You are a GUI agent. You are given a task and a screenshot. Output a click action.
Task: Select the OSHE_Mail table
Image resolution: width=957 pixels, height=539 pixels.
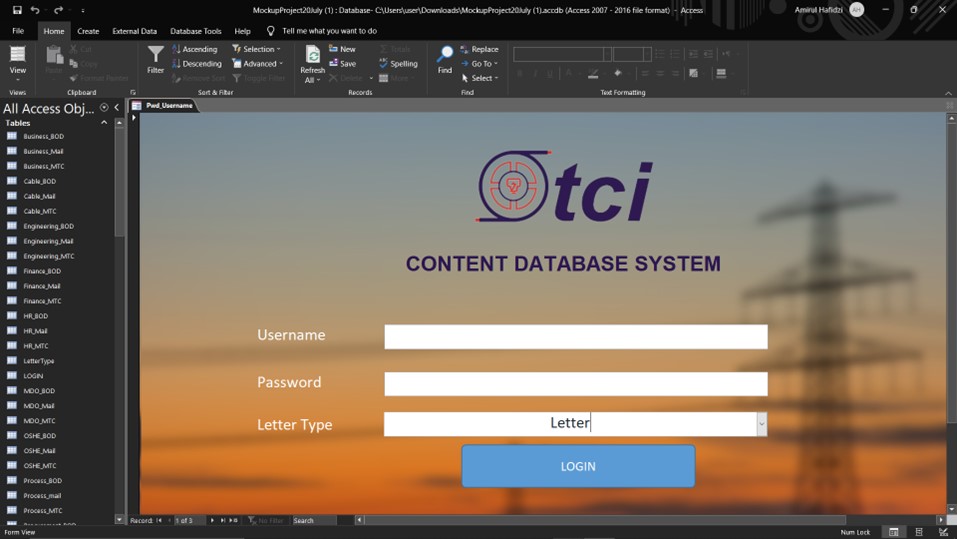tap(39, 450)
